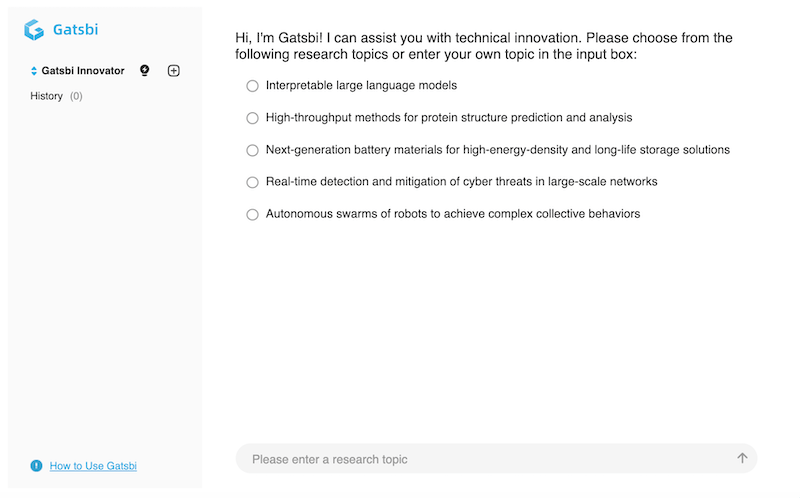This screenshot has width=800, height=498.
Task: Open the Gatsbi Innovator mode selector label
Action: 83,71
